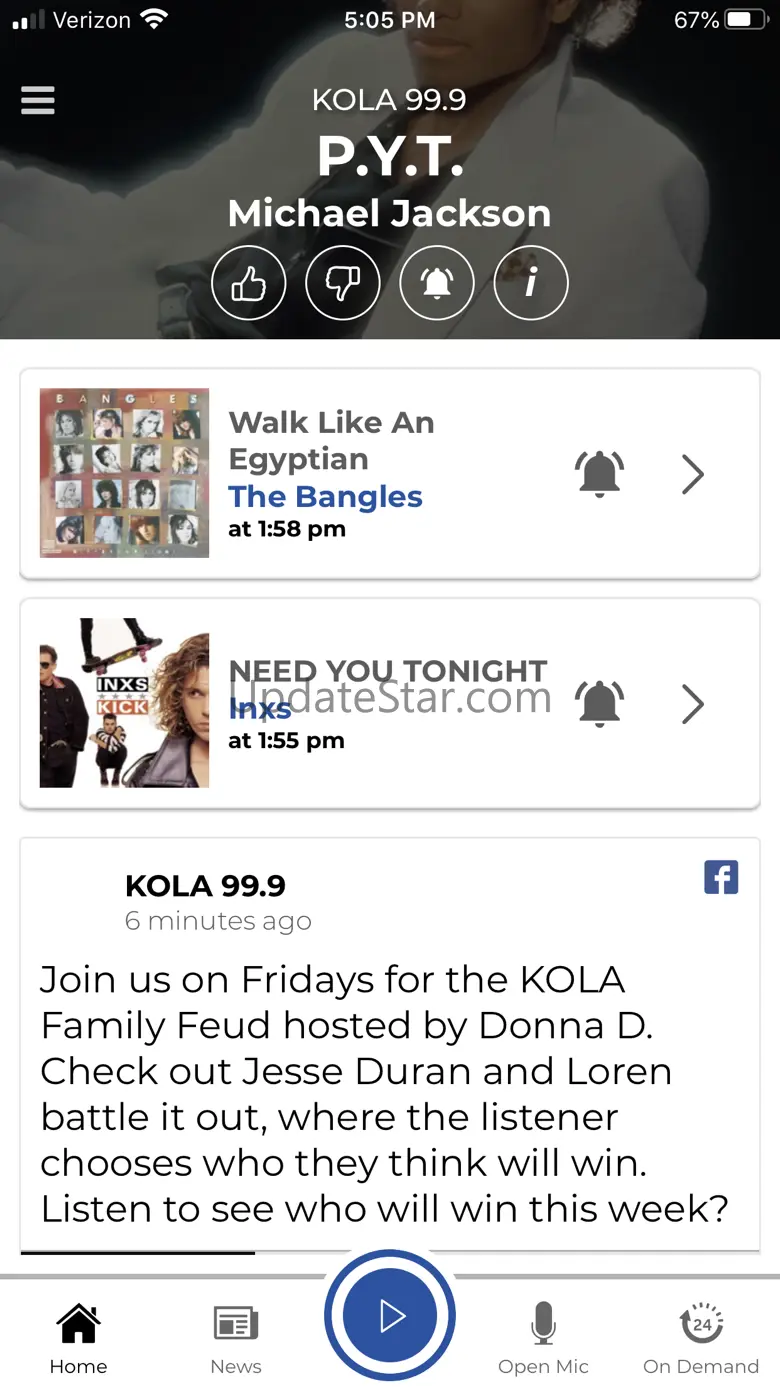The width and height of the screenshot is (780, 1387).
Task: Open the News tab
Action: click(x=236, y=1338)
